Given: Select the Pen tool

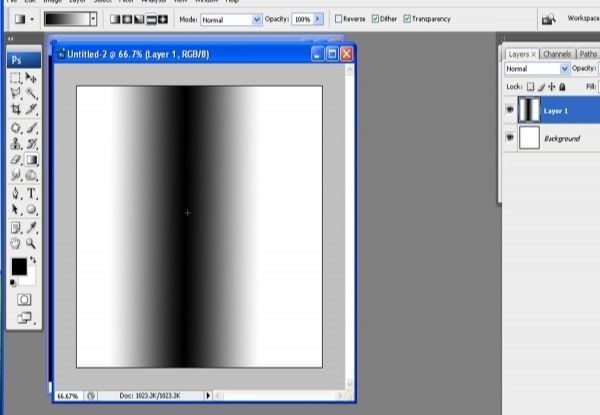Looking at the screenshot, I should click(15, 193).
